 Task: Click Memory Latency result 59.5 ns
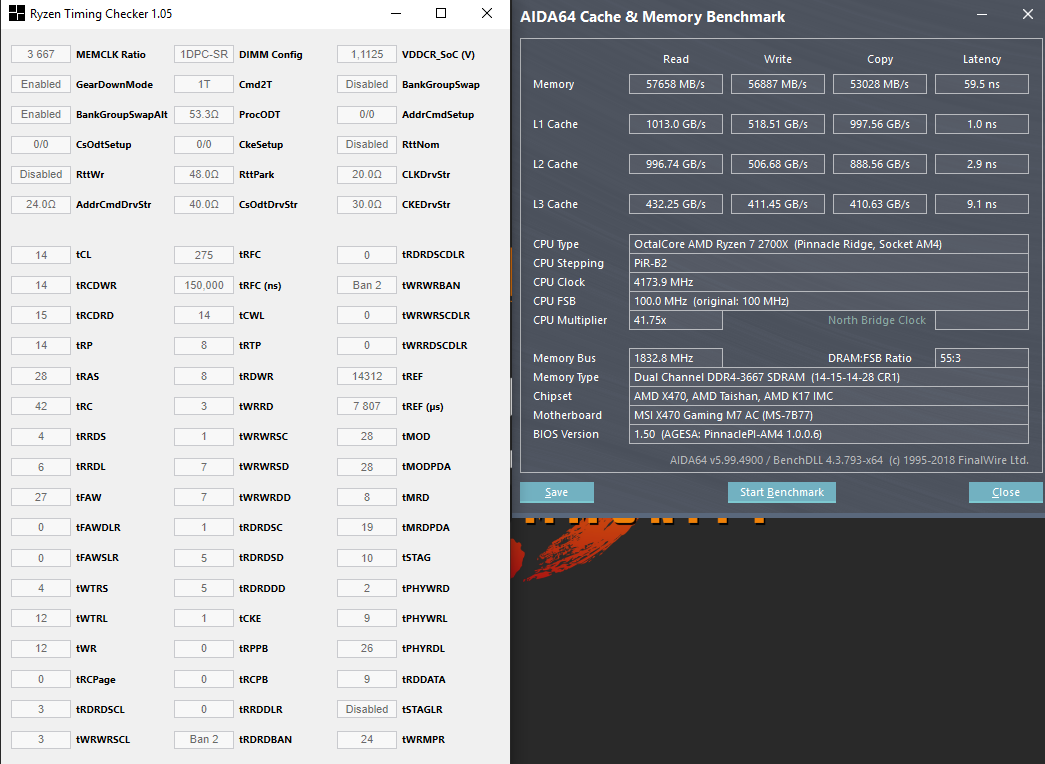(982, 84)
